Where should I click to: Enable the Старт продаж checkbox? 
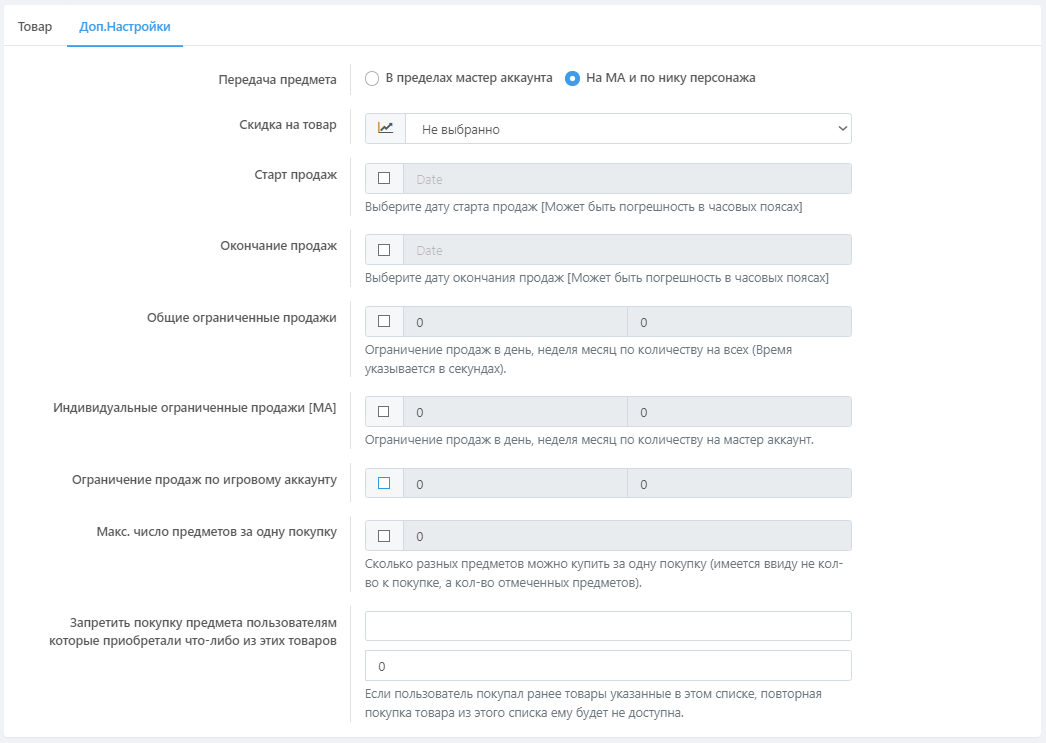pos(384,179)
